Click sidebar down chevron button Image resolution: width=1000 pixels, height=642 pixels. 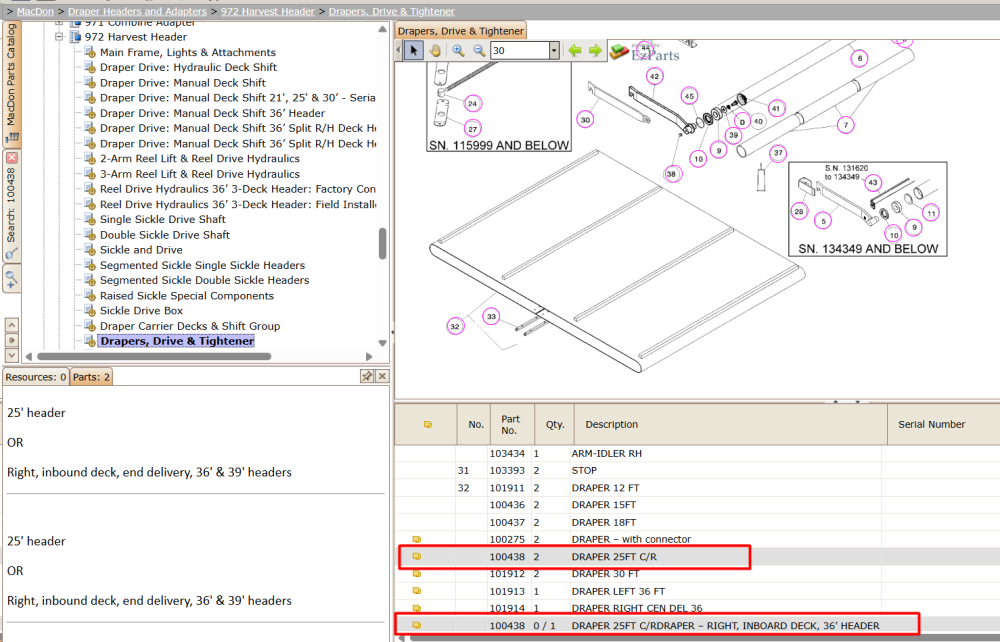[11, 355]
